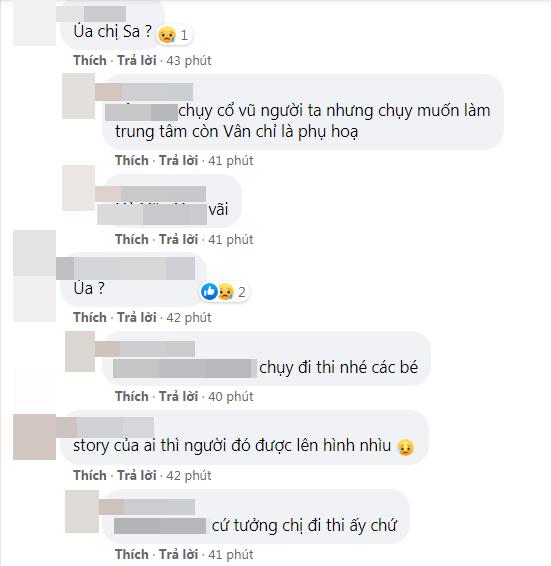The height and width of the screenshot is (566, 551).
Task: Reply to the comment ending with 'vãi'
Action: 179,239
